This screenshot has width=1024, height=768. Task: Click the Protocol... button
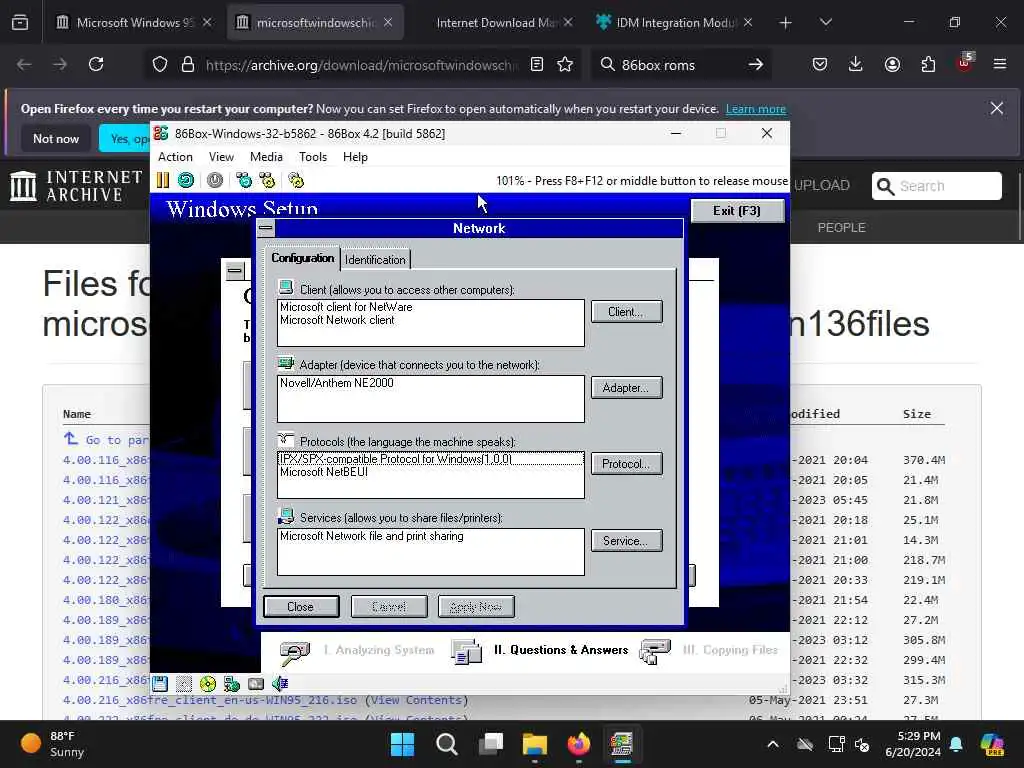(x=626, y=464)
